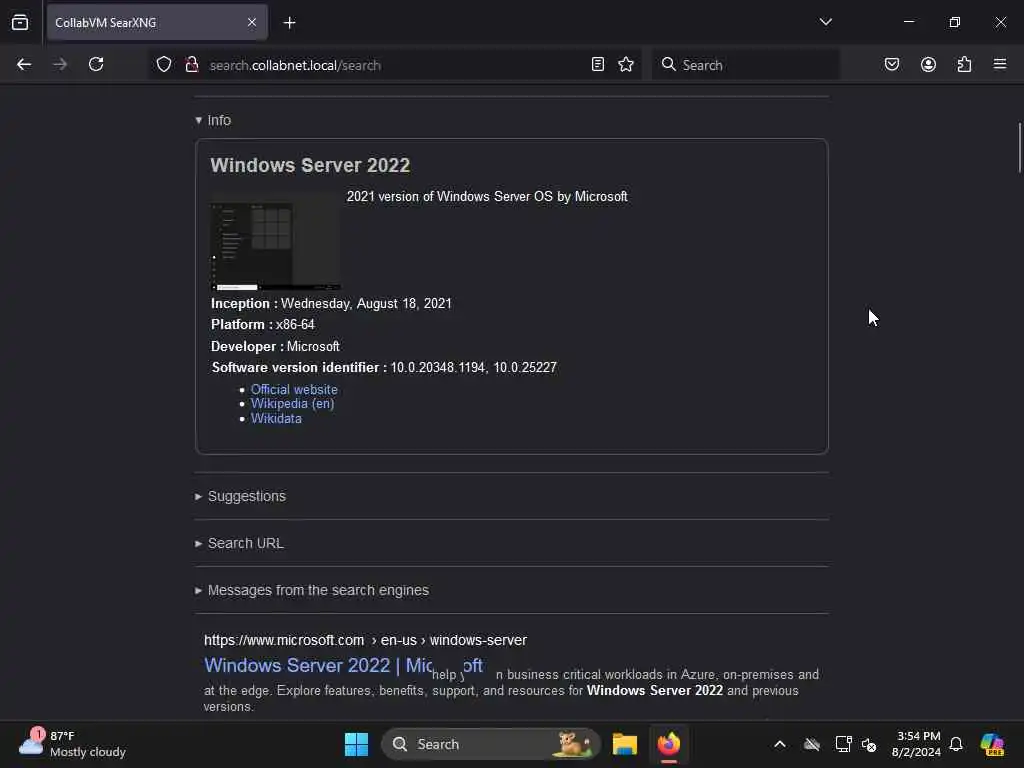
Task: Open a new tab with plus button
Action: (x=289, y=23)
